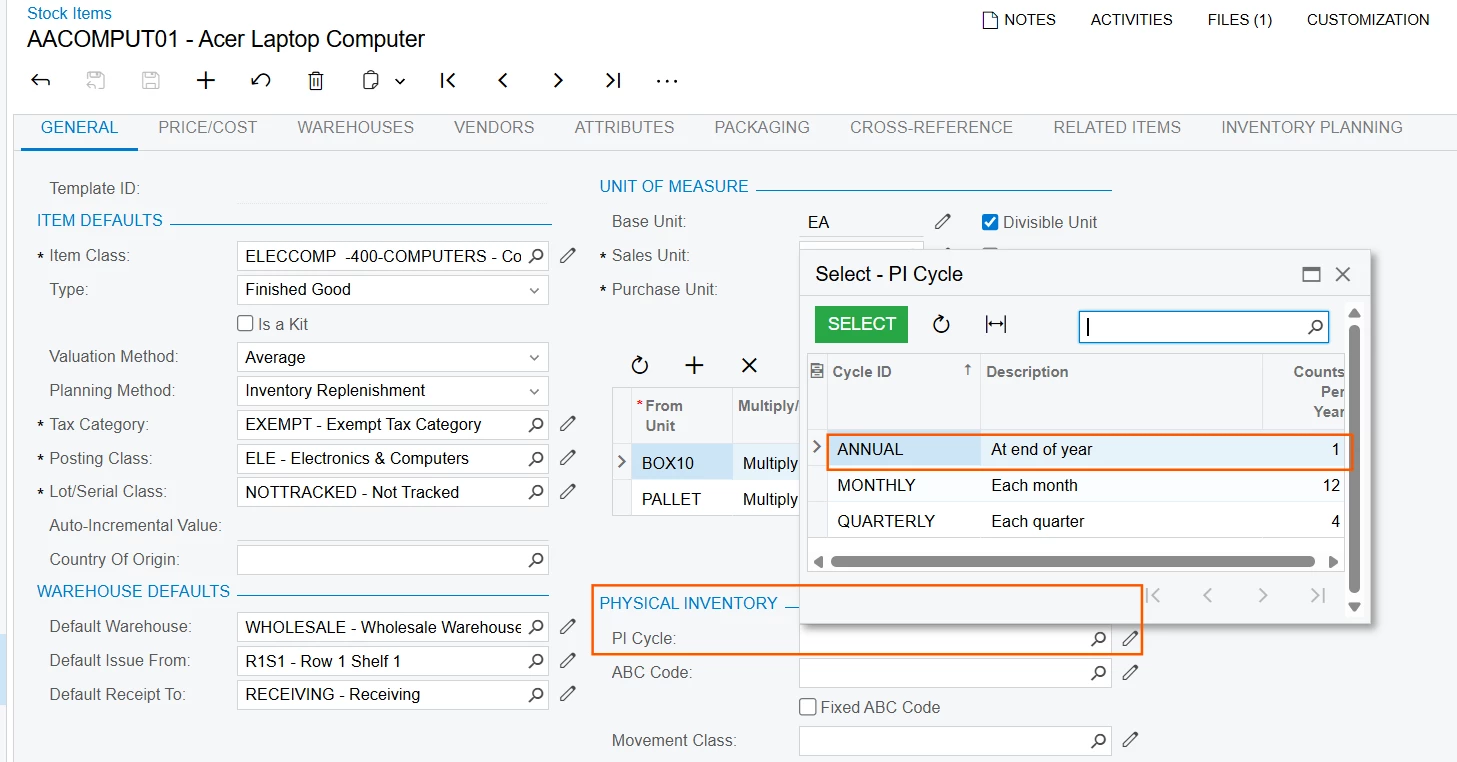1457x762 pixels.
Task: Add a unit conversion row
Action: [x=694, y=366]
